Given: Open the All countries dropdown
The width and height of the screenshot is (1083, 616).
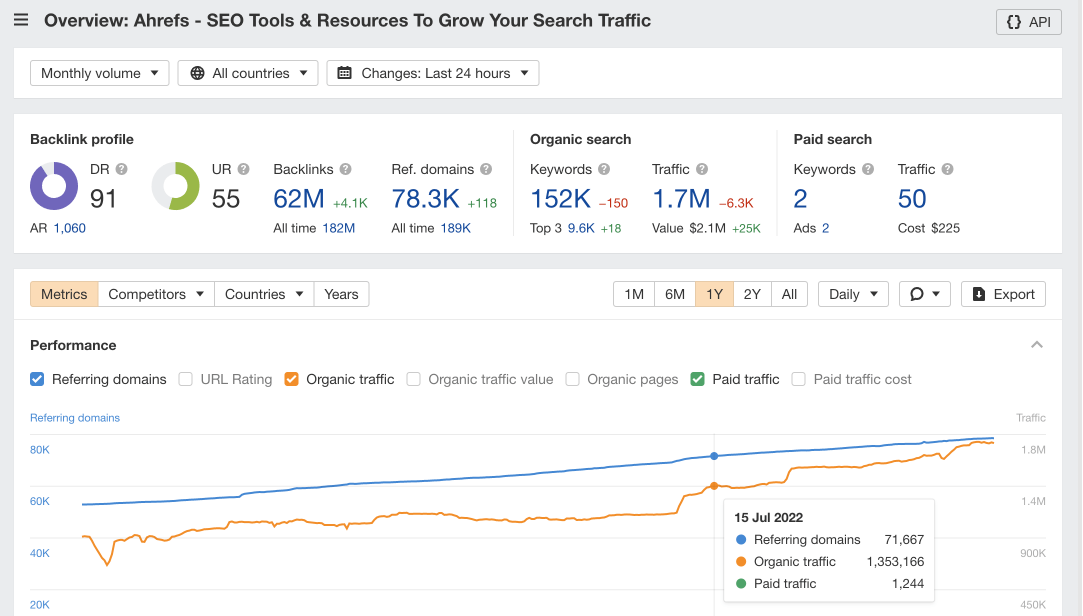Looking at the screenshot, I should coord(248,73).
